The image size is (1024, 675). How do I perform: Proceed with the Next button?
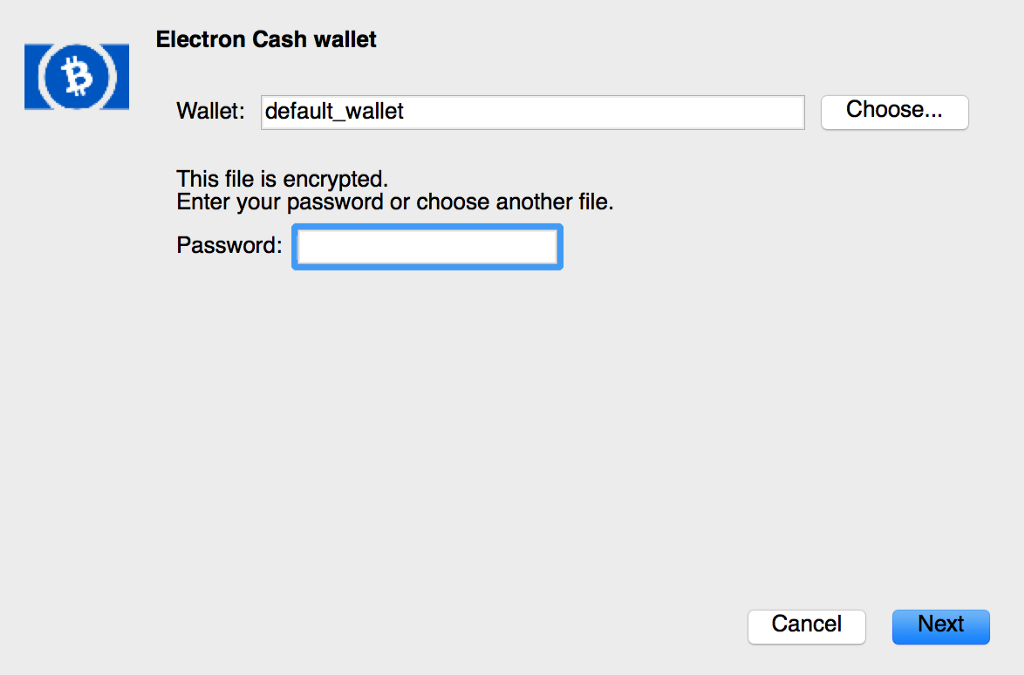coord(940,625)
